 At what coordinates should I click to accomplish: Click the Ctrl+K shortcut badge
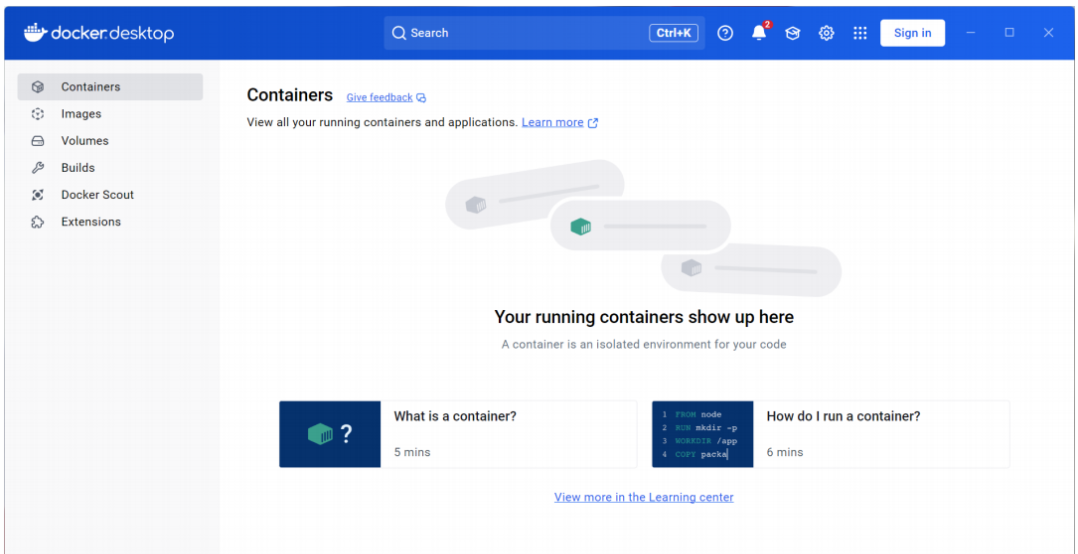pos(674,32)
